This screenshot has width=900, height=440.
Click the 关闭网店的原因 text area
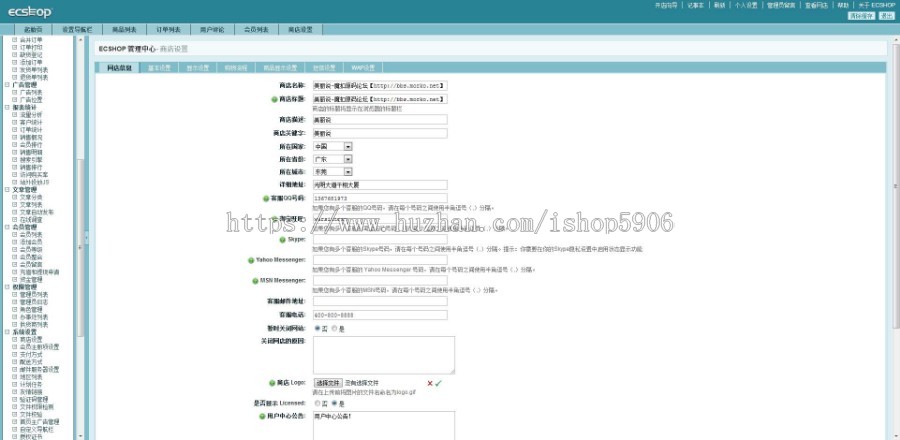point(384,355)
